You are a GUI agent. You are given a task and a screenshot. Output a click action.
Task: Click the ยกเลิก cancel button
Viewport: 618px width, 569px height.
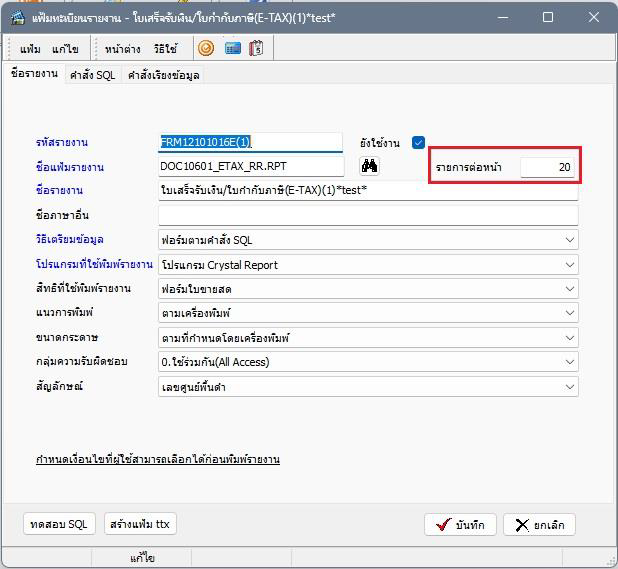coord(539,525)
